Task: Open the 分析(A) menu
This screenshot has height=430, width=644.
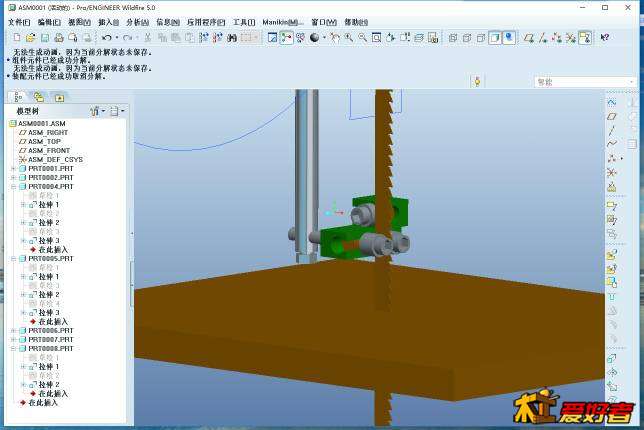Action: click(x=137, y=21)
